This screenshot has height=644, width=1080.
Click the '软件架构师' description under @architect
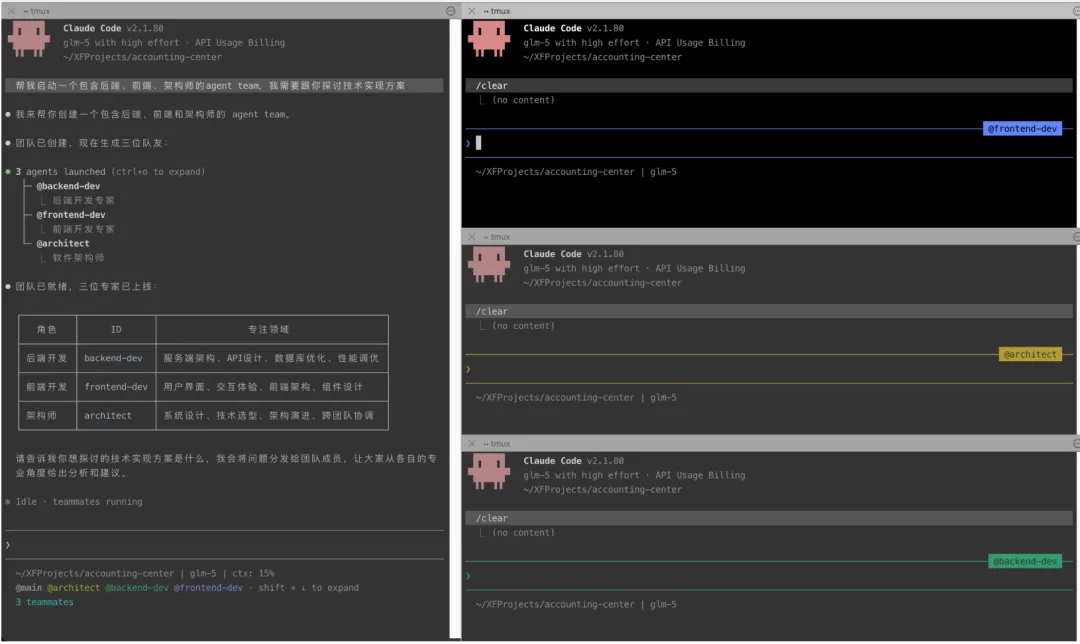(78, 258)
